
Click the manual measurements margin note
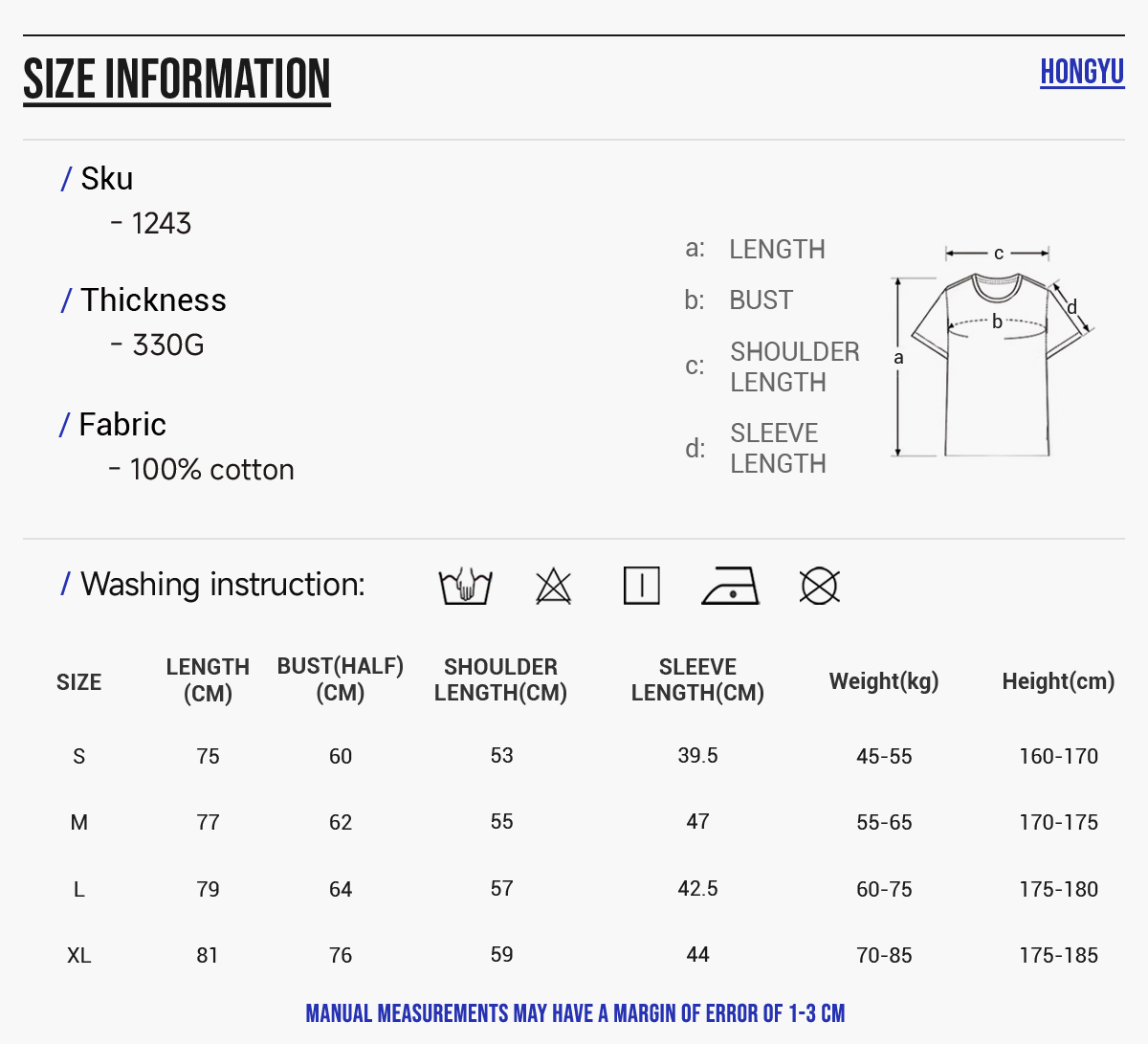(x=575, y=1013)
